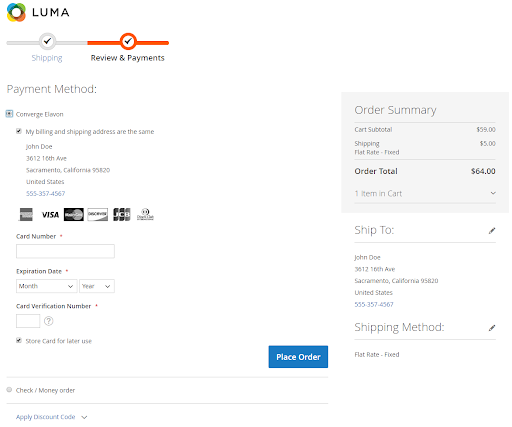512x427 pixels.
Task: Open the card verification number help tooltip
Action: coord(49,321)
